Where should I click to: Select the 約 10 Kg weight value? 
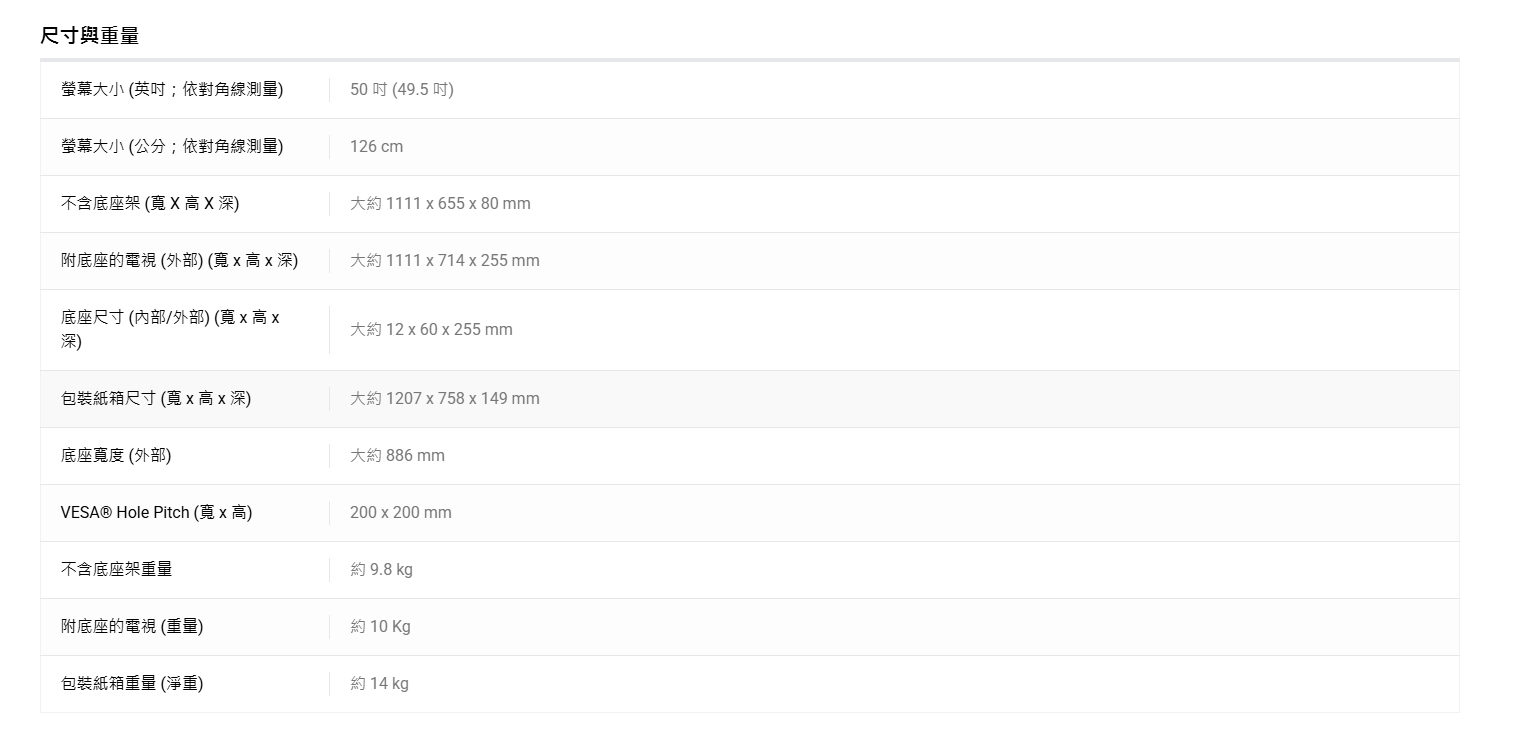(x=380, y=626)
